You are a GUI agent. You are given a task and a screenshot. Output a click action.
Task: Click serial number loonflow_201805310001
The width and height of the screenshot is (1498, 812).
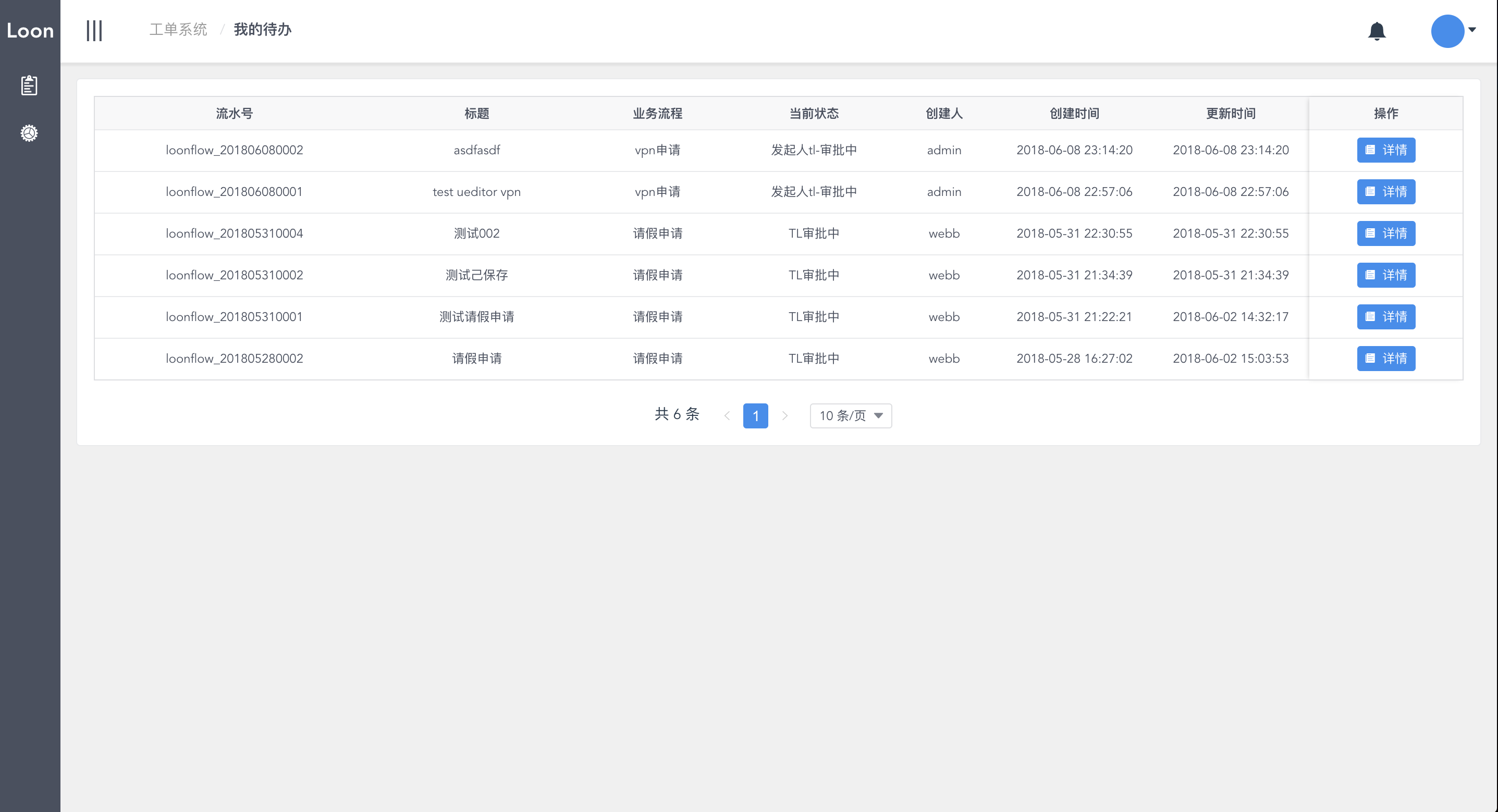[235, 317]
